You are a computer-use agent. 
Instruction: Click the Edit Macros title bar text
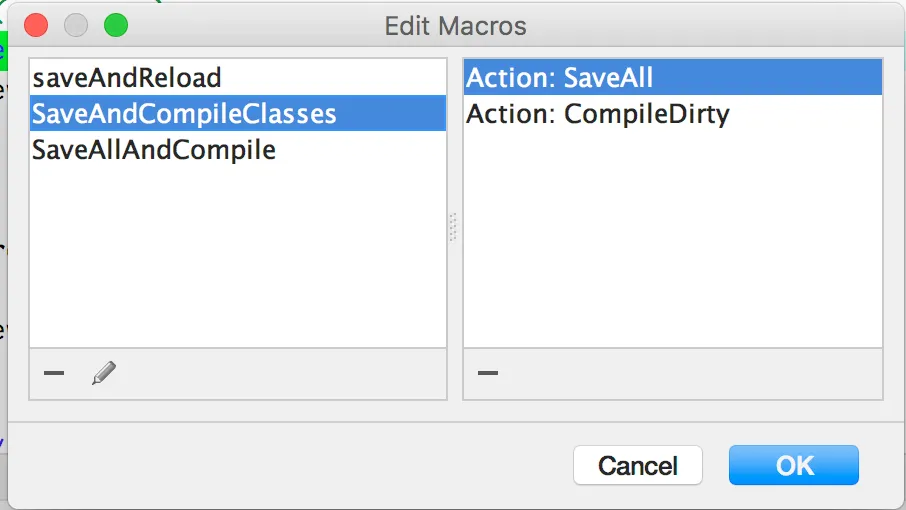455,25
